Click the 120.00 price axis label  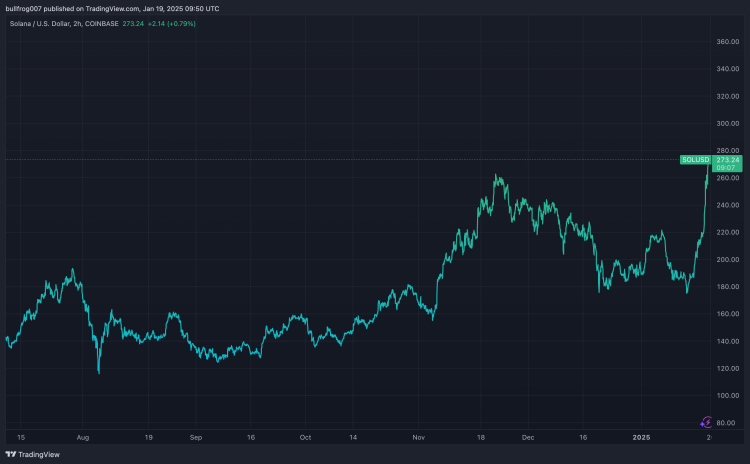[728, 369]
